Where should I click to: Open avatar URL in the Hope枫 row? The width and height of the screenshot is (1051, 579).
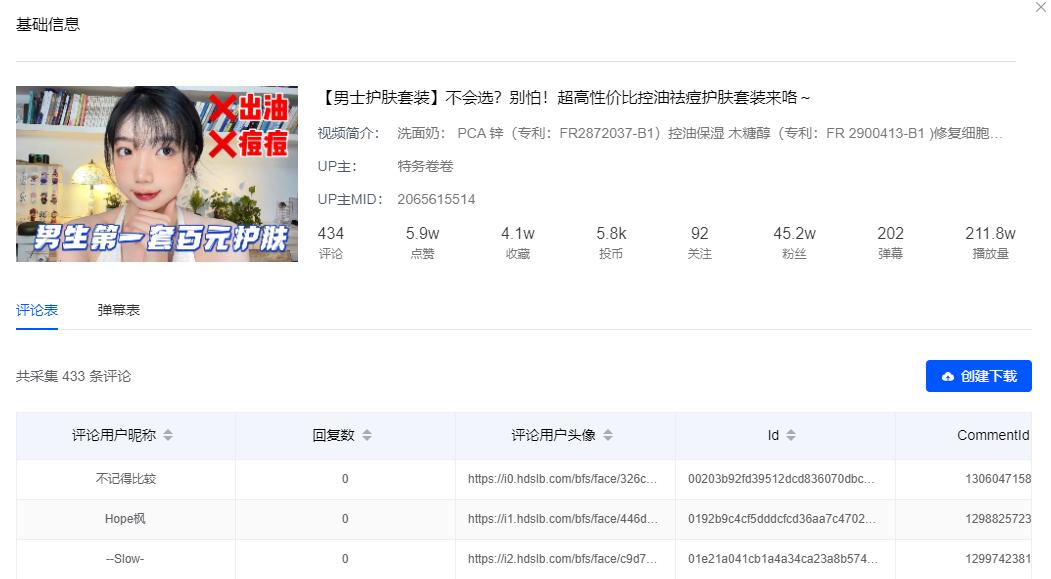tap(563, 519)
